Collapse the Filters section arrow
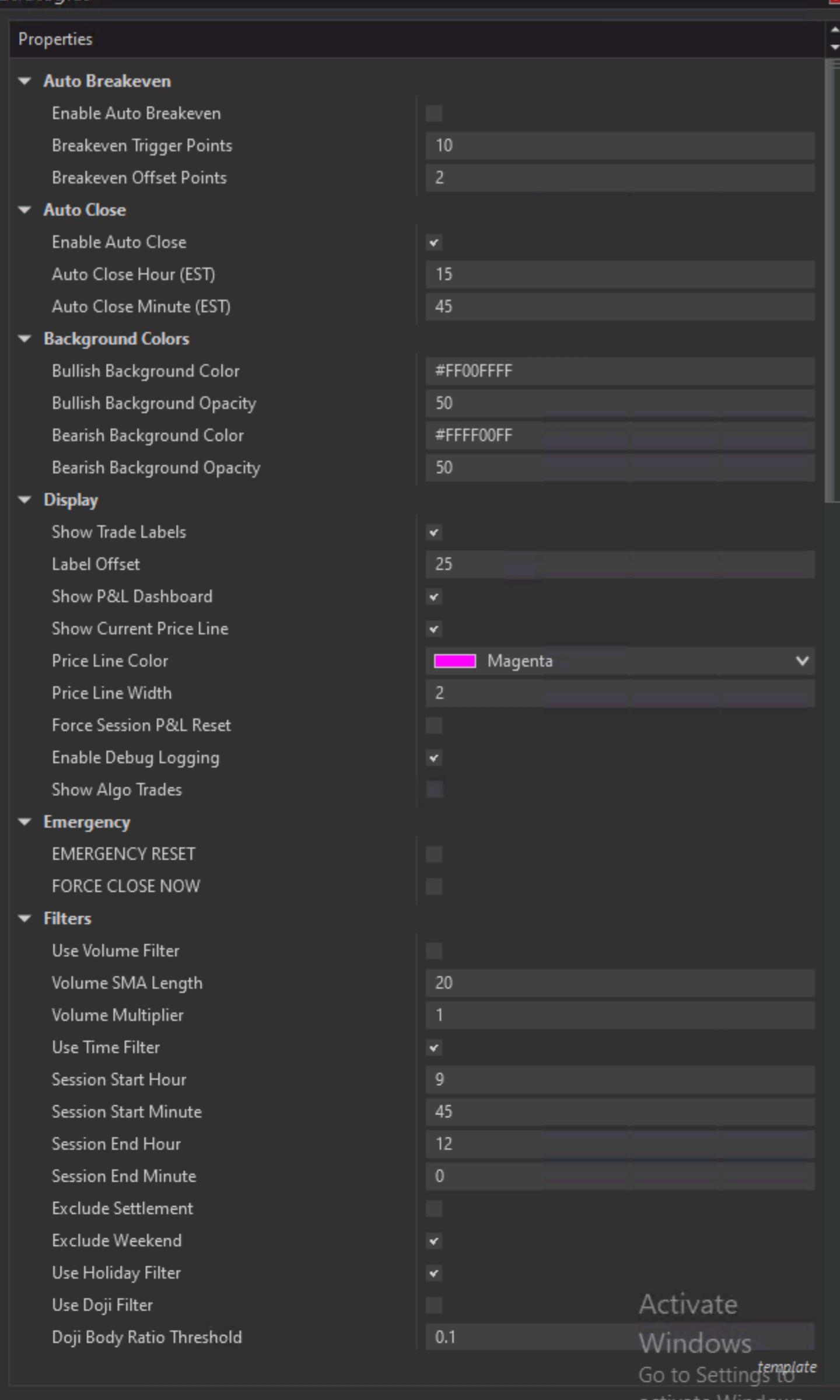Screen dimensions: 840x1400 pyautogui.click(x=24, y=919)
